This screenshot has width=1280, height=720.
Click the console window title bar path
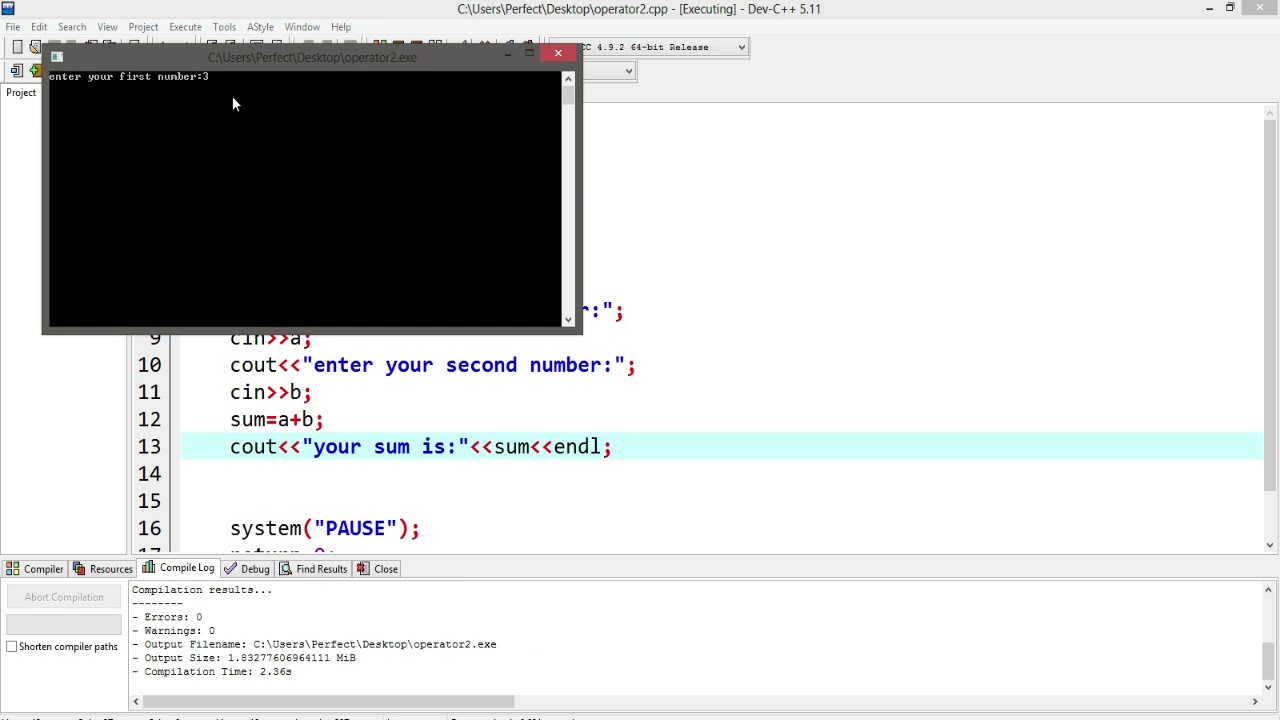(x=312, y=57)
